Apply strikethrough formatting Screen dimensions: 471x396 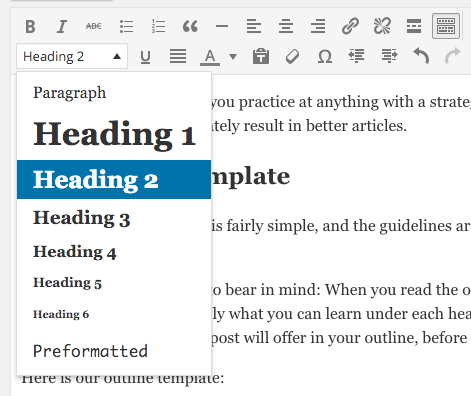tap(94, 26)
